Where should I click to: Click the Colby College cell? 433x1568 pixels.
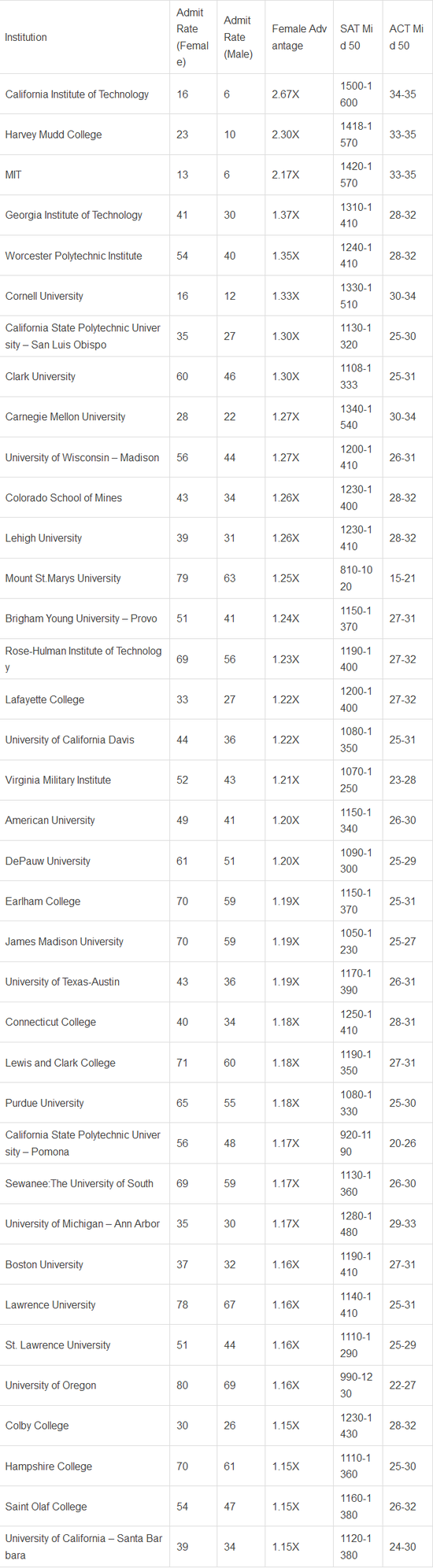coord(85,1426)
